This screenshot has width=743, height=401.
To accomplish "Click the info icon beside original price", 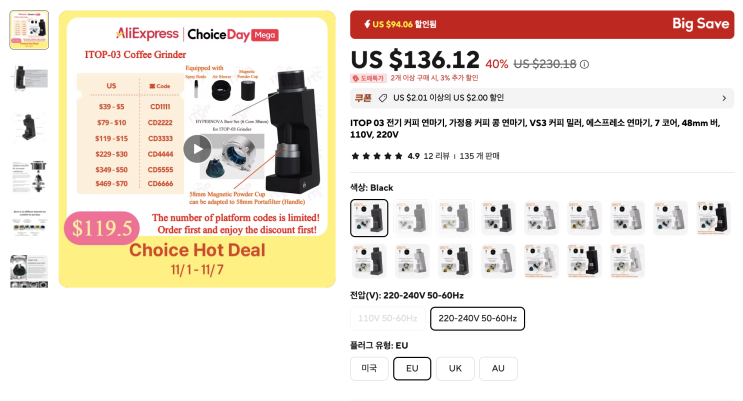I will [585, 64].
